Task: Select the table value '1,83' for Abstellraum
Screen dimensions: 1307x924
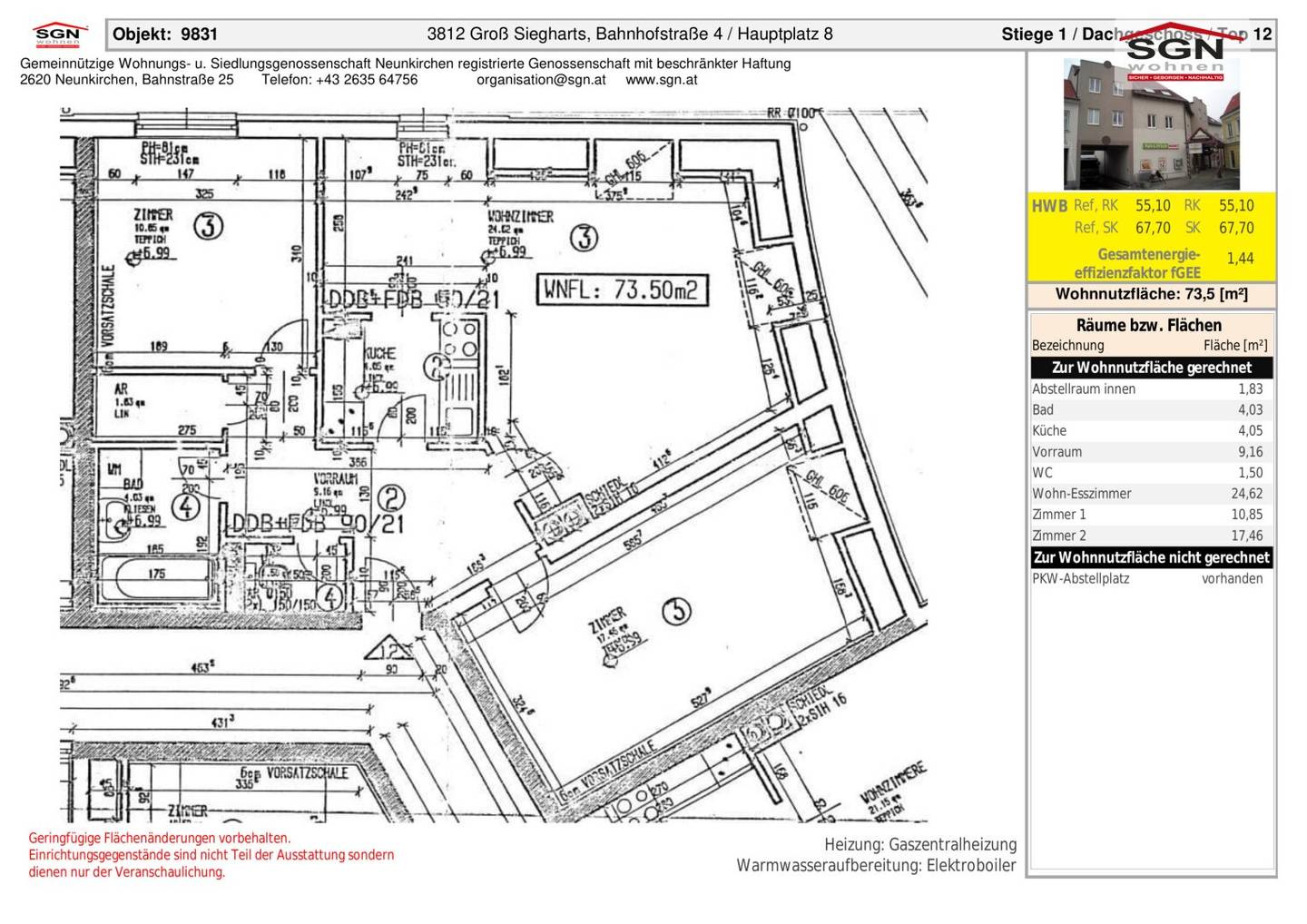Action: coord(1251,388)
